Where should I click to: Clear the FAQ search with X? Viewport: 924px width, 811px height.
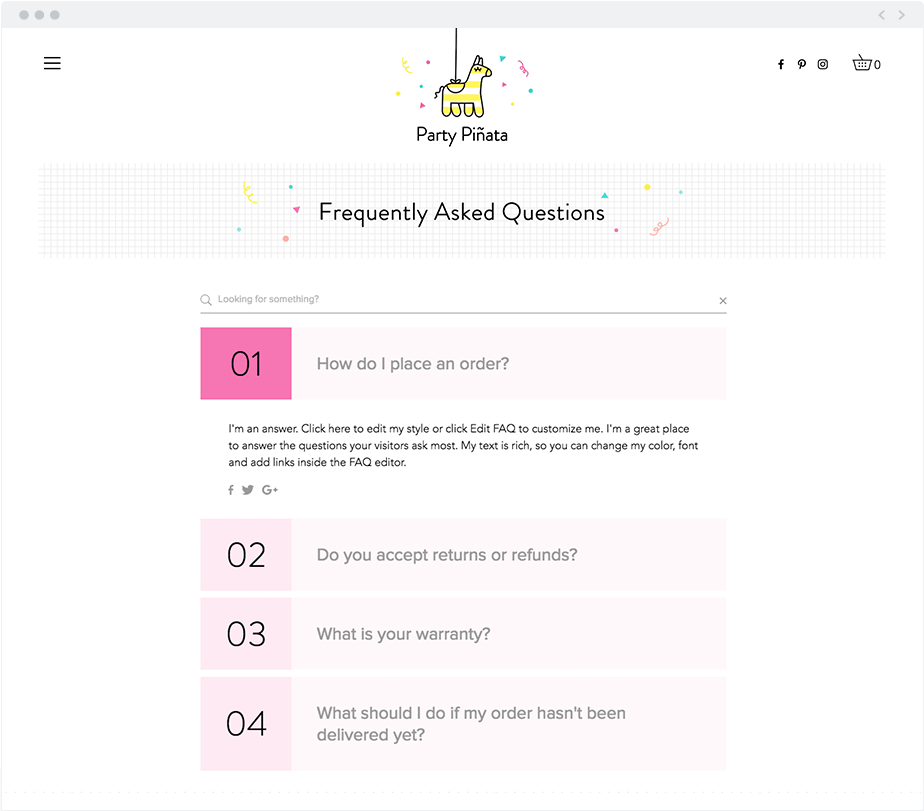click(x=723, y=300)
